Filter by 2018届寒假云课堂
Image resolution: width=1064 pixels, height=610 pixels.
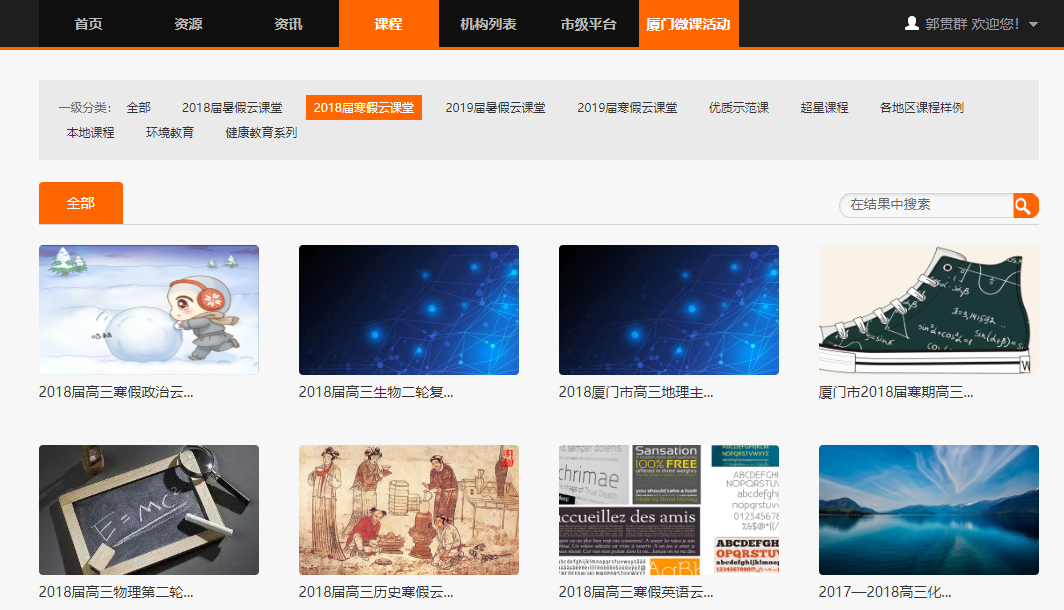(x=364, y=107)
